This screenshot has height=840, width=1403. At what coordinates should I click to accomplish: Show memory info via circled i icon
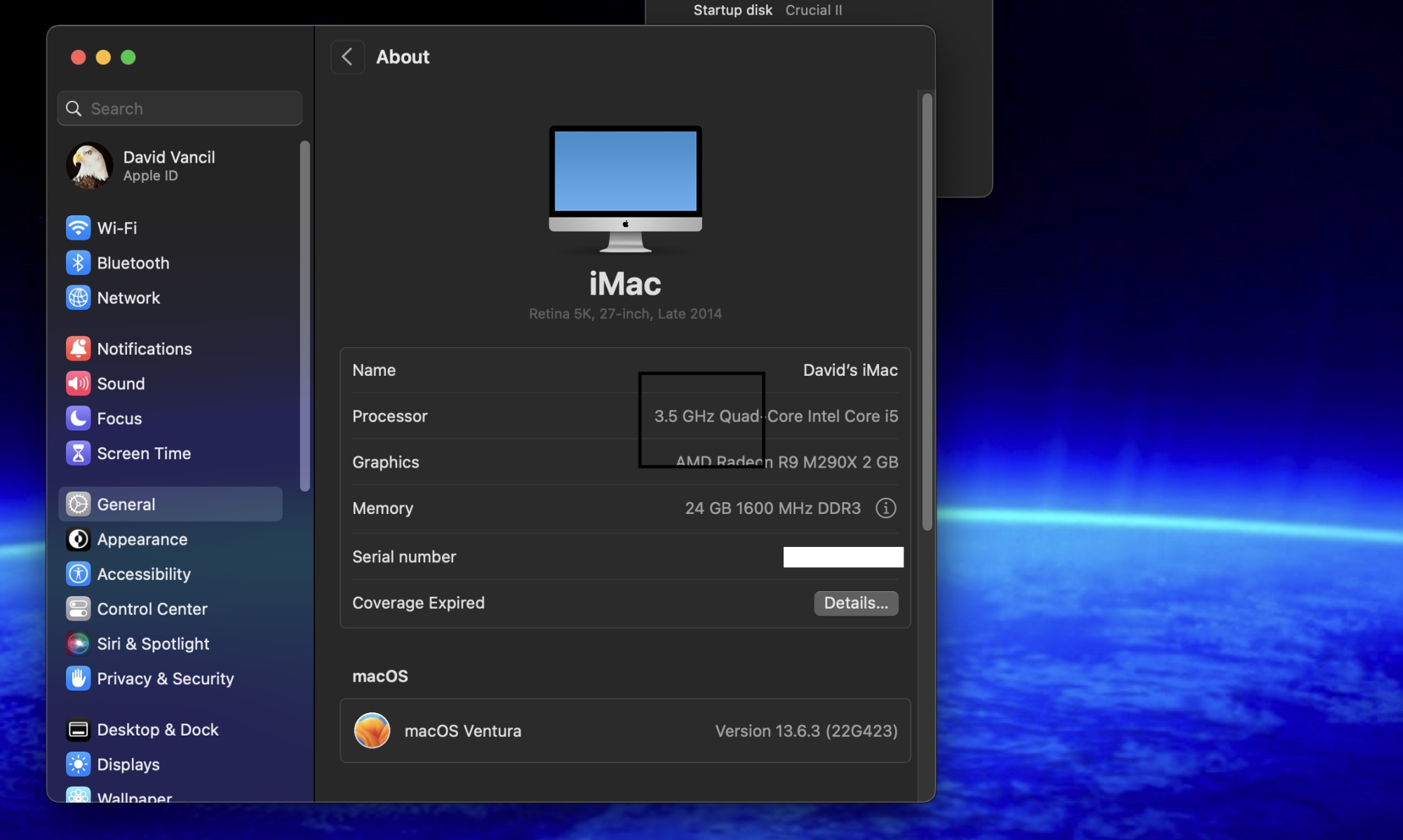pyautogui.click(x=885, y=508)
